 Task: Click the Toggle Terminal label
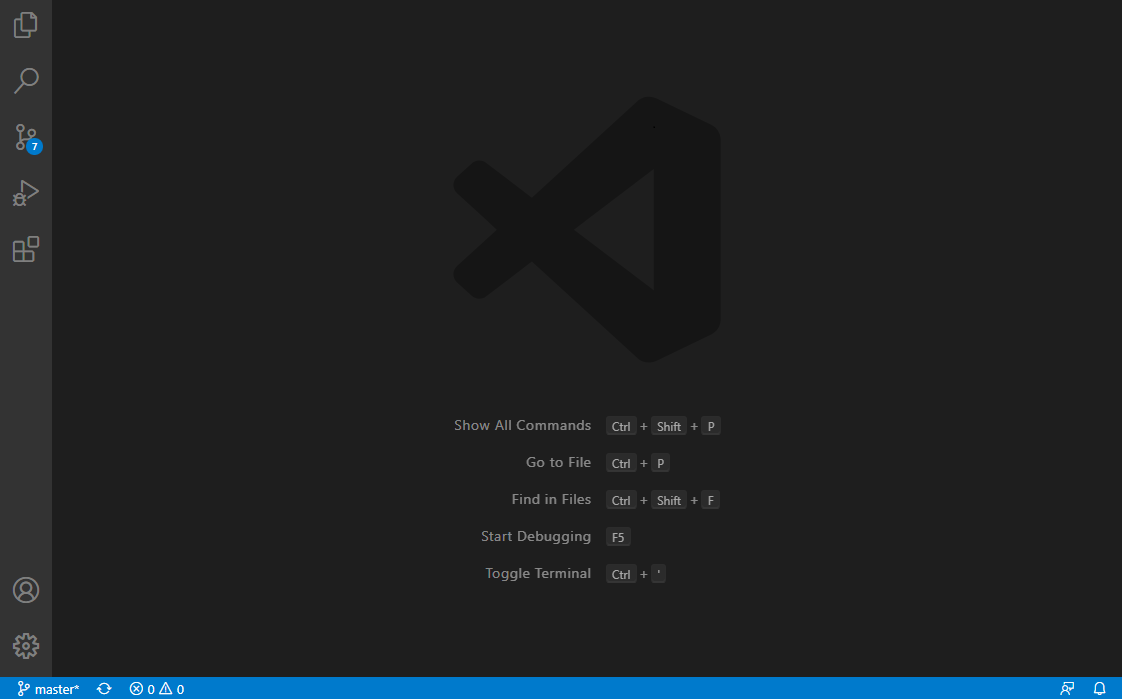click(x=538, y=574)
